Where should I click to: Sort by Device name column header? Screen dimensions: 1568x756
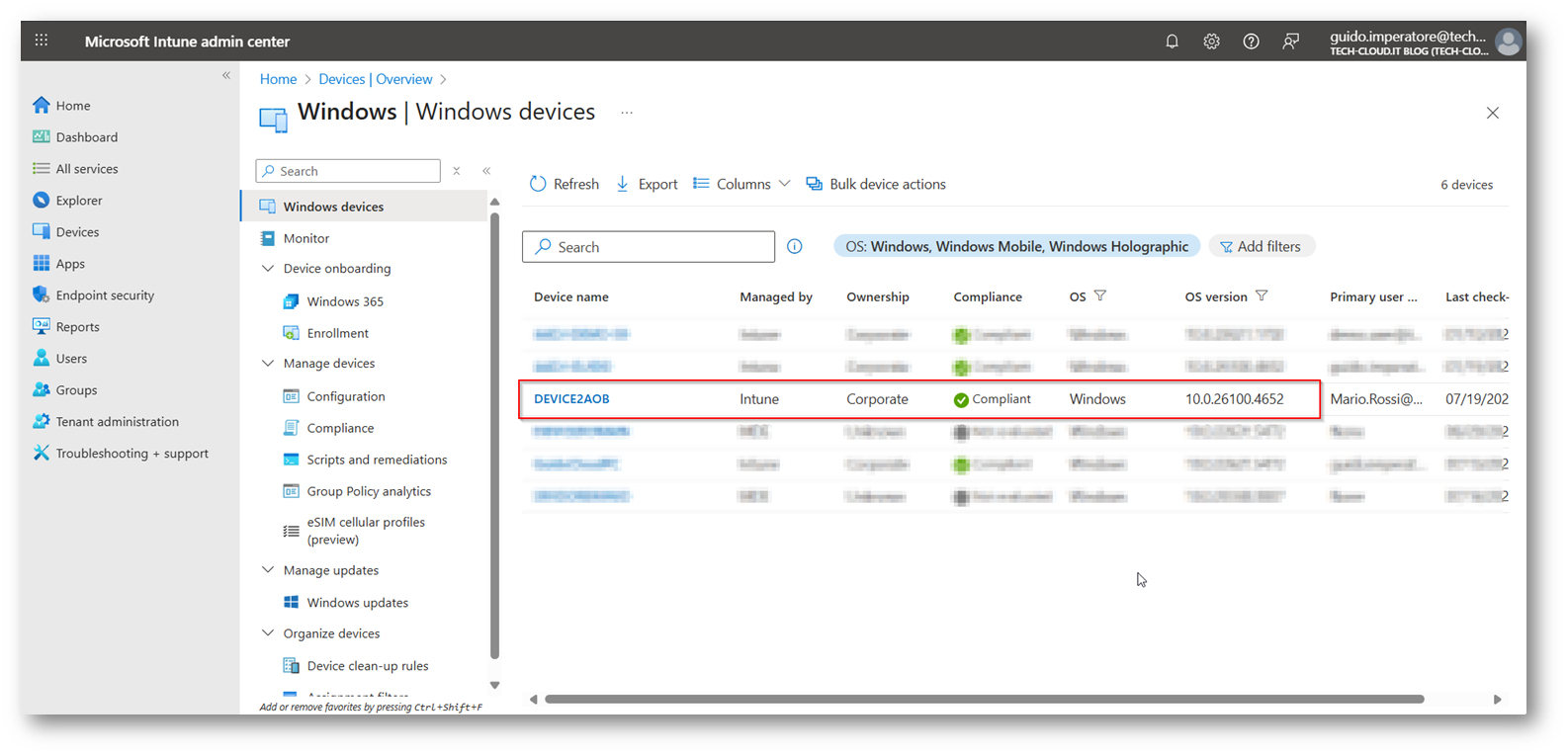(x=571, y=296)
